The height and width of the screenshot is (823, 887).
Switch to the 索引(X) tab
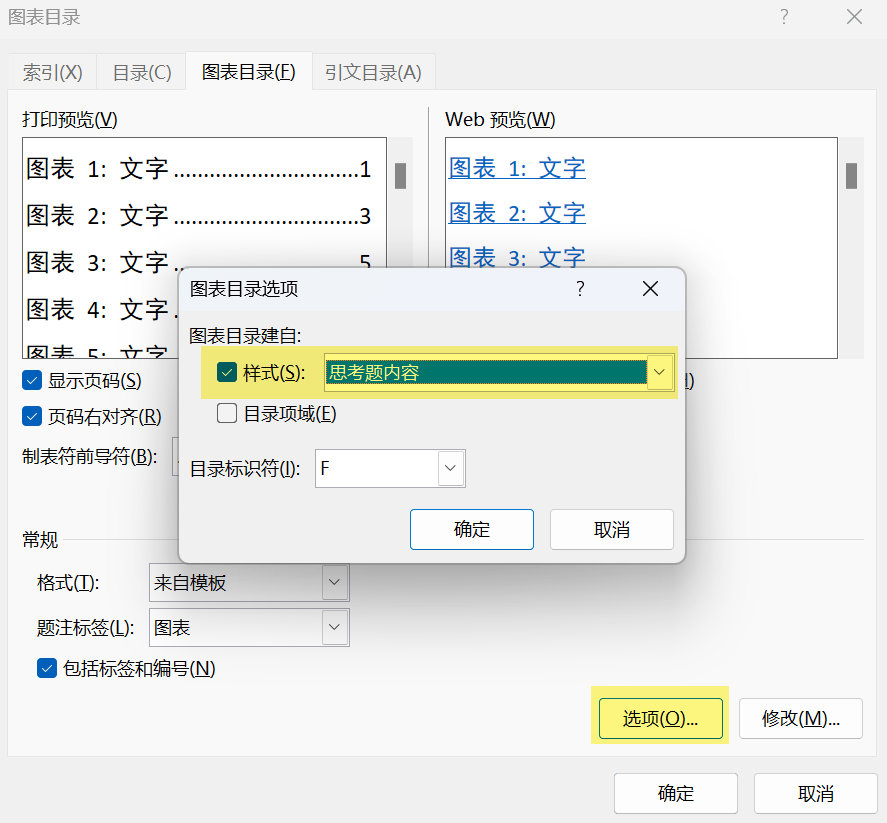[x=53, y=72]
